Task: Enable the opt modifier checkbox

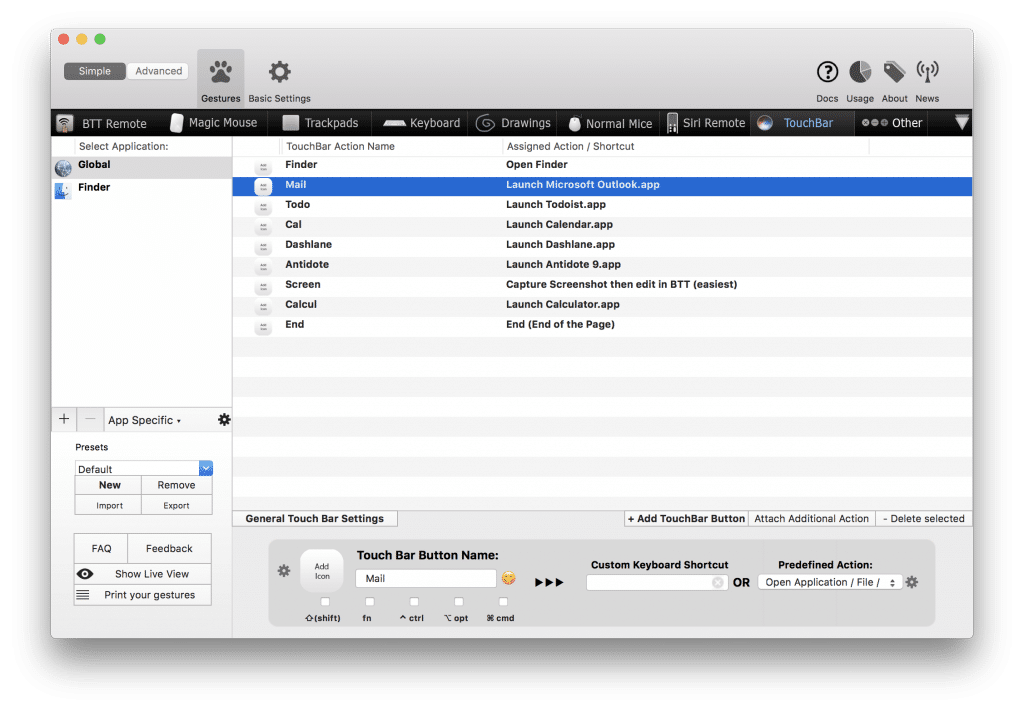Action: click(458, 601)
